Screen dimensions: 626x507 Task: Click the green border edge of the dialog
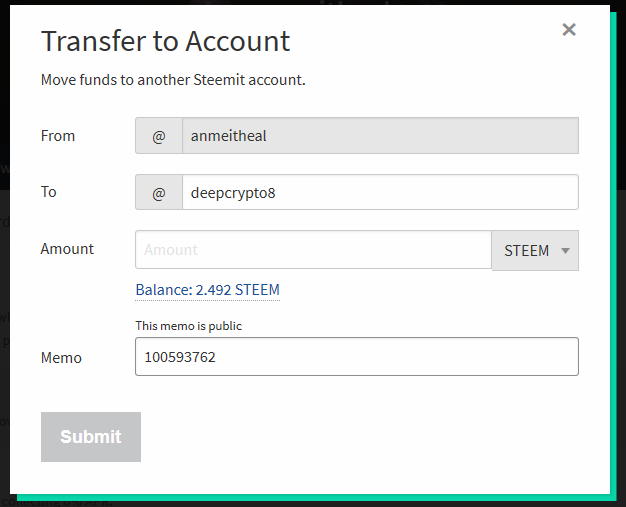[613, 300]
